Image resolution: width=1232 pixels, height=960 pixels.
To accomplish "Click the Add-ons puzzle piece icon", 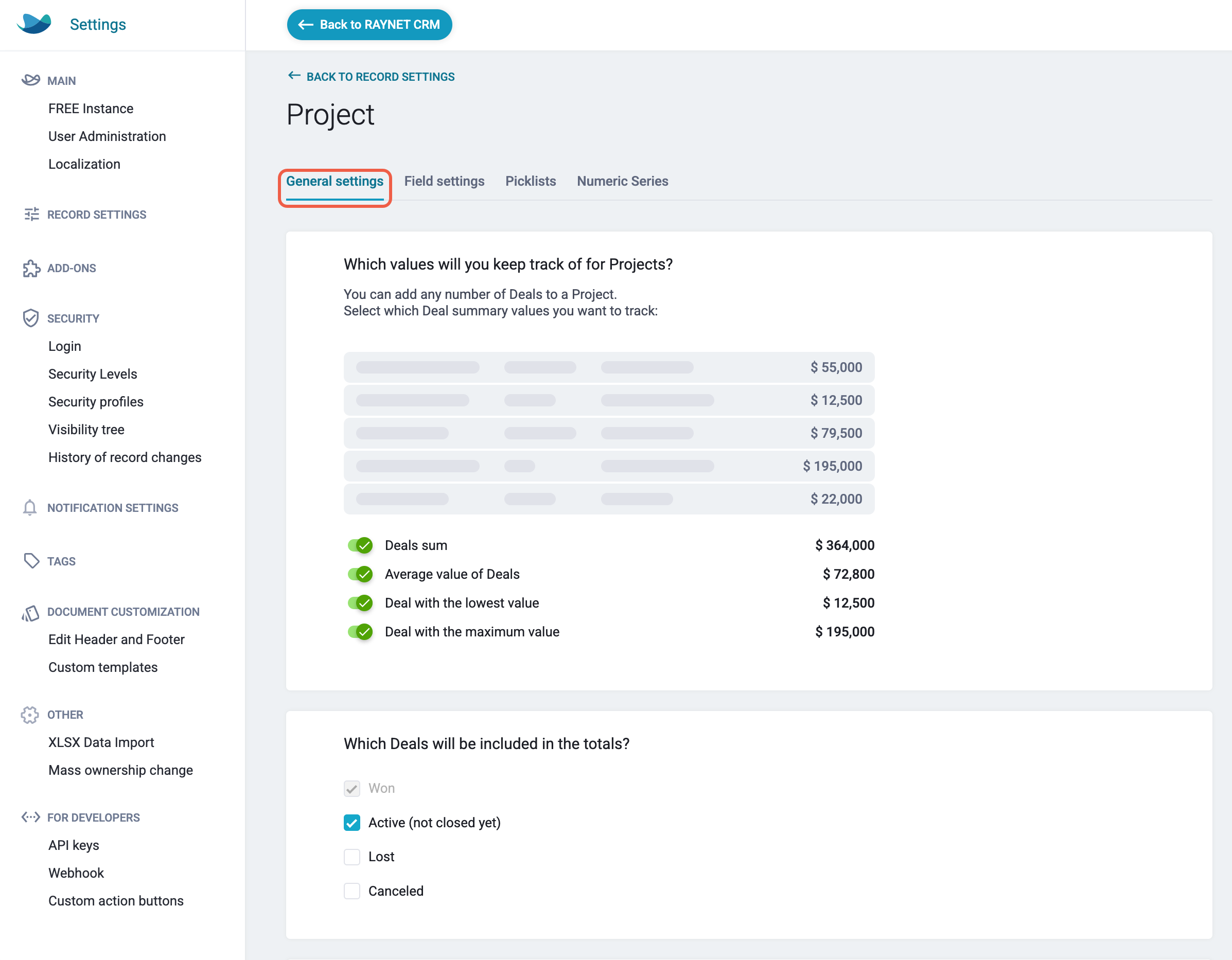I will [x=31, y=269].
